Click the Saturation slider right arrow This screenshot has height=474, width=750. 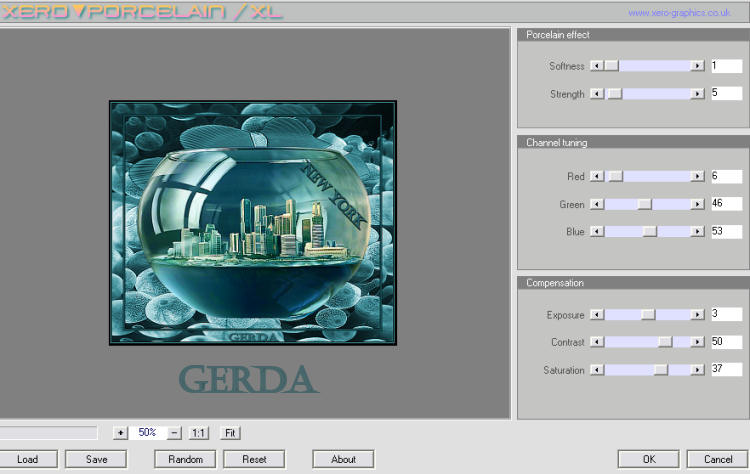698,370
